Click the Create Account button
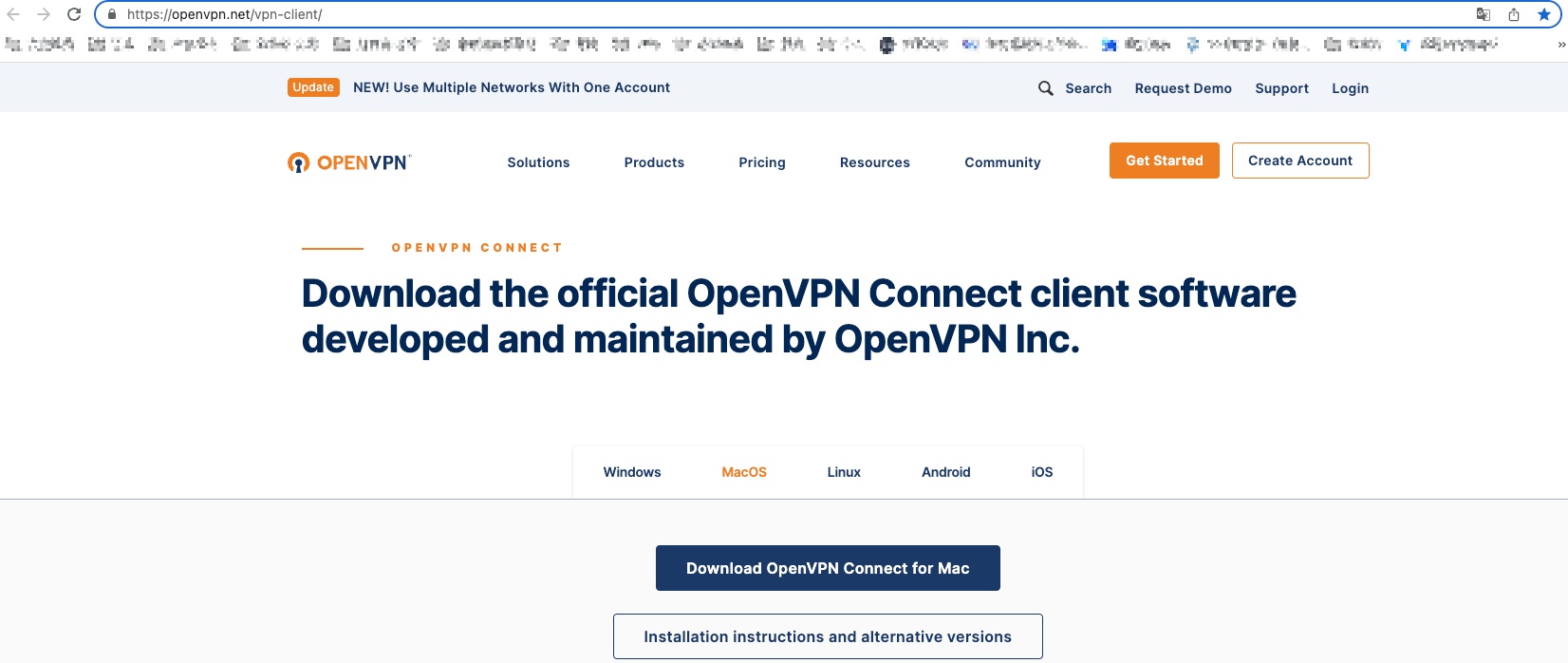 pyautogui.click(x=1300, y=161)
